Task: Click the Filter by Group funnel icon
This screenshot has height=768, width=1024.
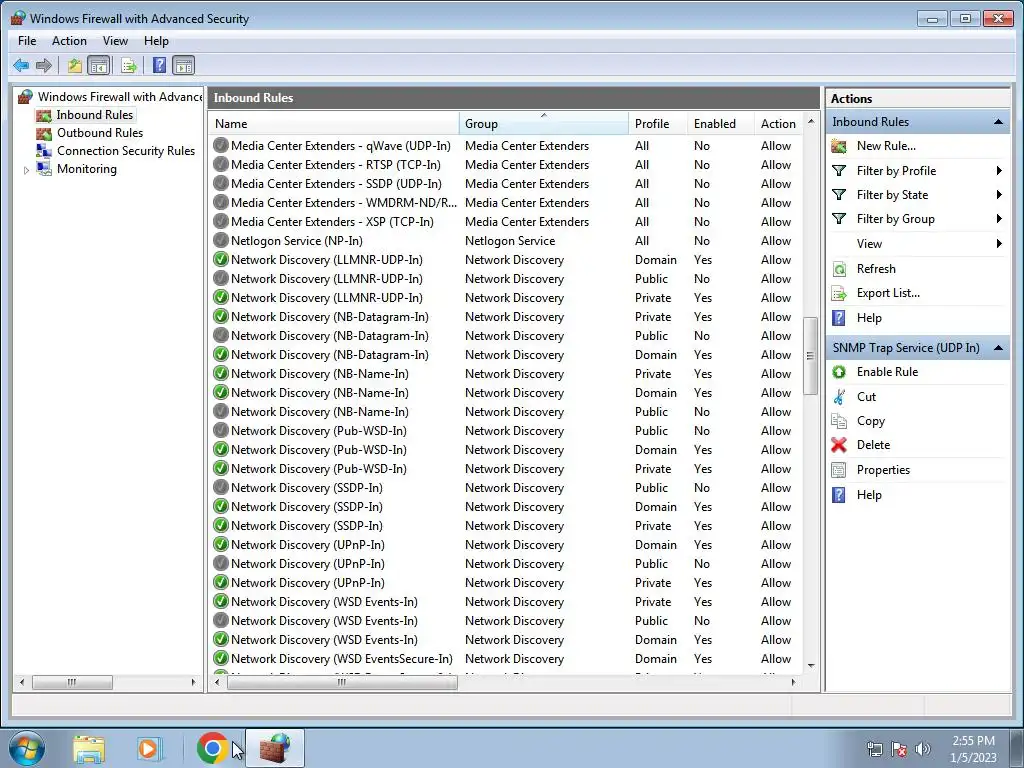Action: pyautogui.click(x=839, y=219)
